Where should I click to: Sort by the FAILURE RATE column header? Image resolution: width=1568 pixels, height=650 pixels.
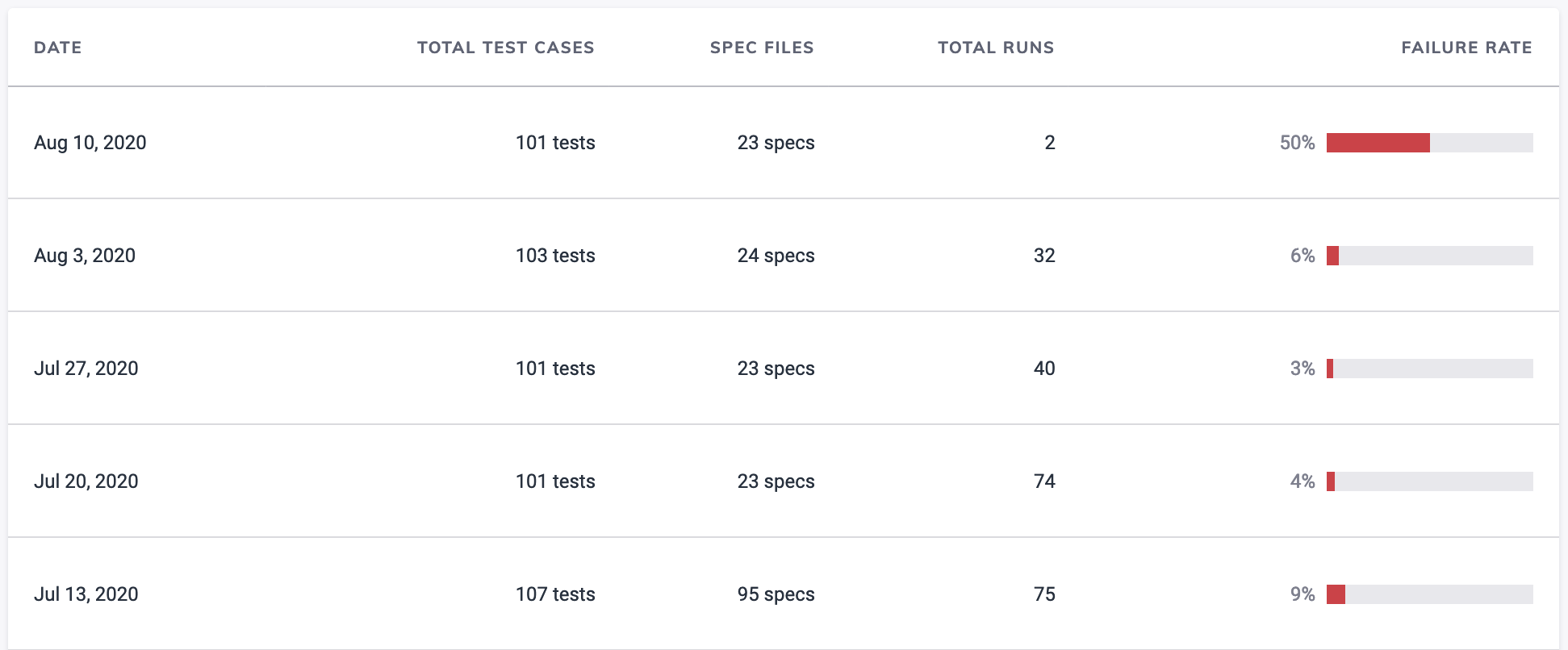click(x=1466, y=48)
